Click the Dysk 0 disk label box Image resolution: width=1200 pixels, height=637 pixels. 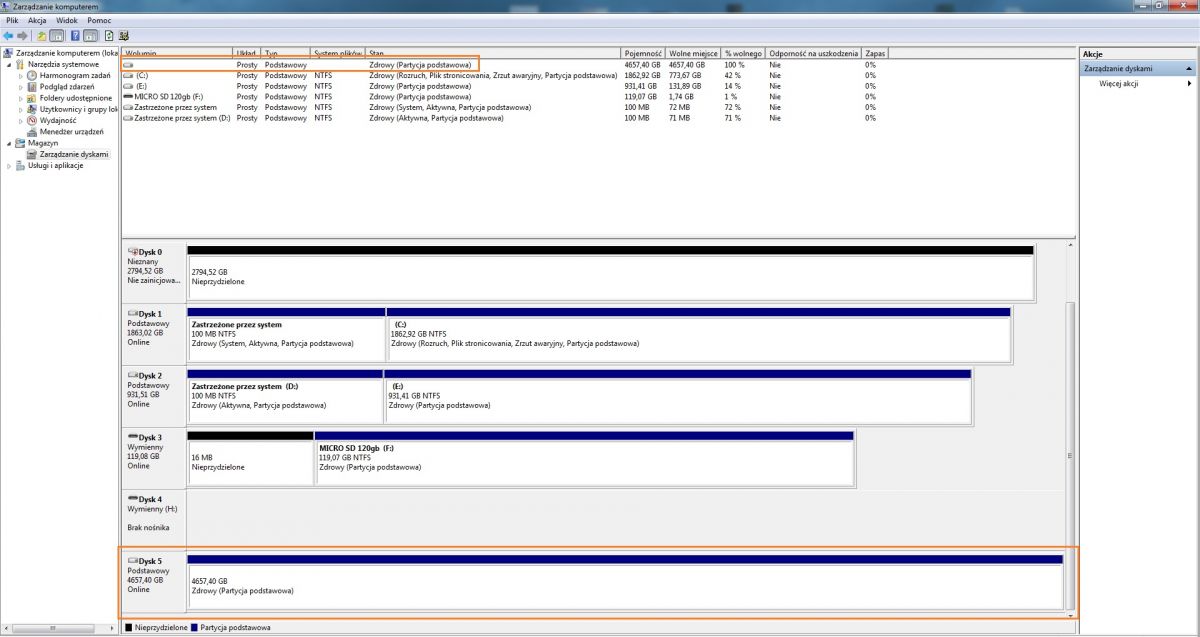tap(154, 271)
